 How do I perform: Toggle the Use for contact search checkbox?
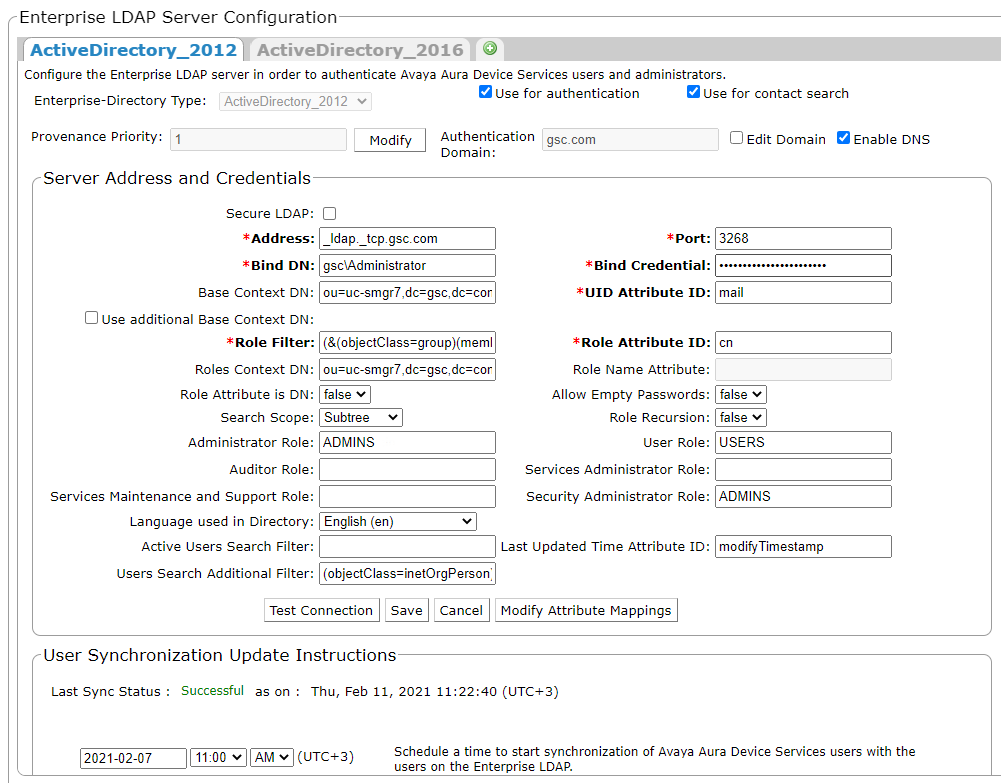pyautogui.click(x=693, y=92)
